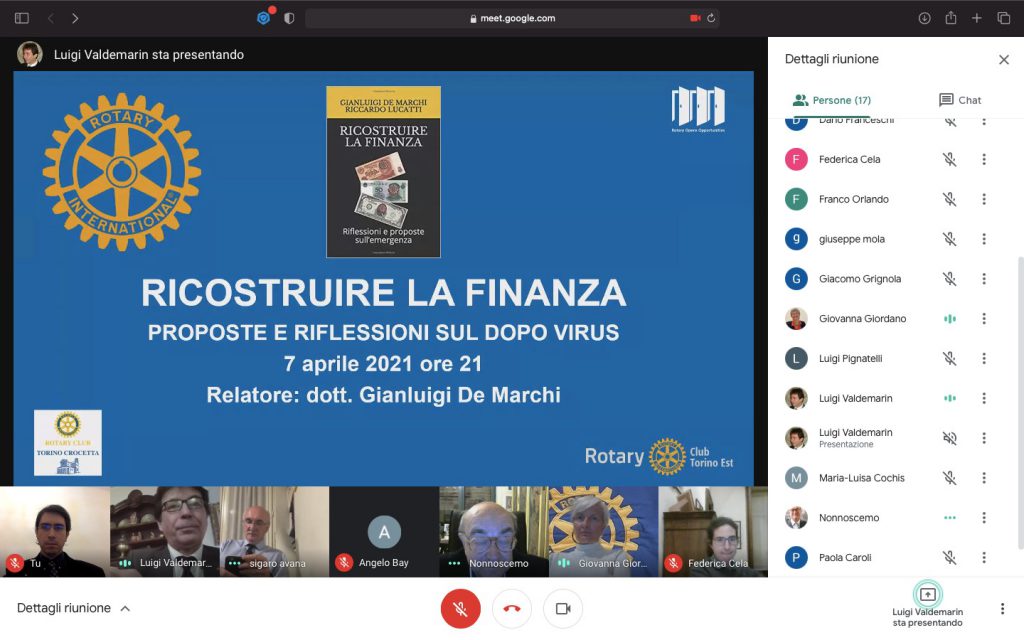Switch to the Chat tab

(959, 100)
